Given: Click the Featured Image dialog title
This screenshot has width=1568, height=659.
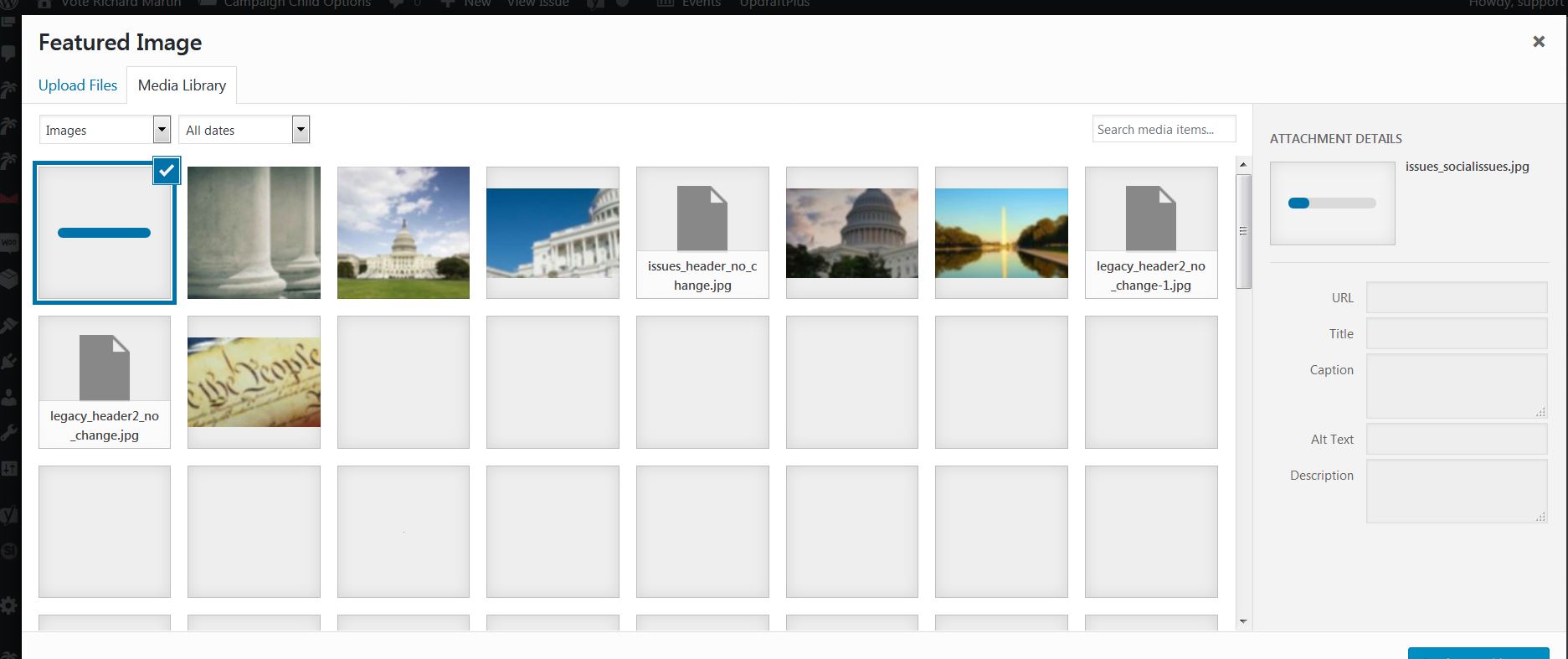Looking at the screenshot, I should [120, 43].
